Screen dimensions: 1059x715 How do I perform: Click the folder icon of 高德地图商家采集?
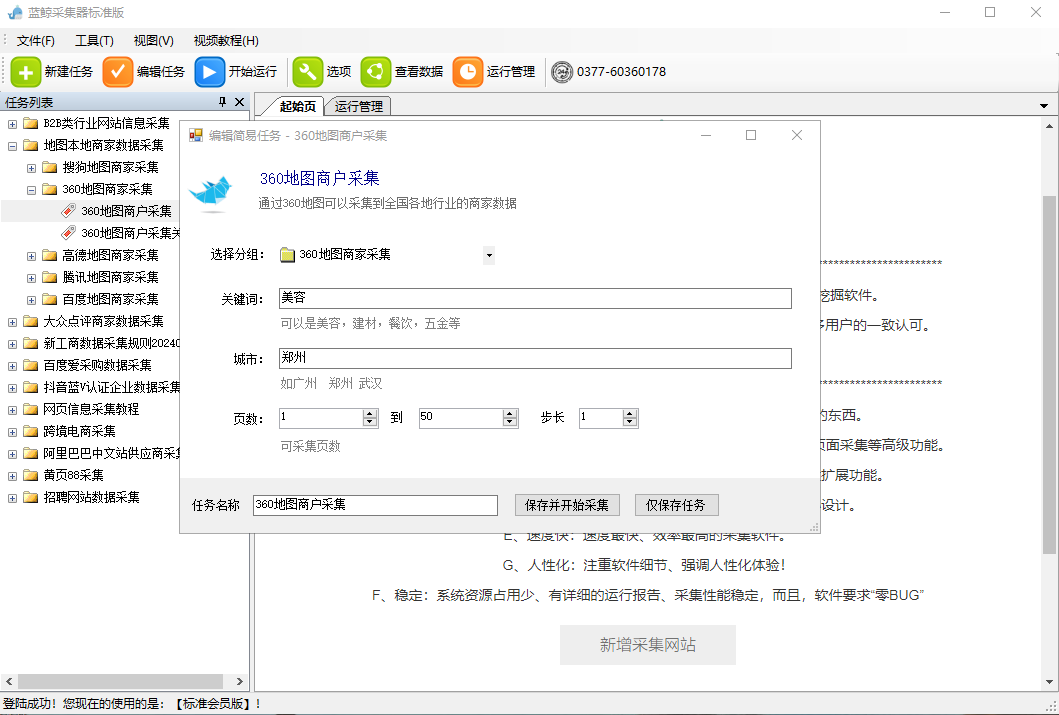tap(49, 255)
